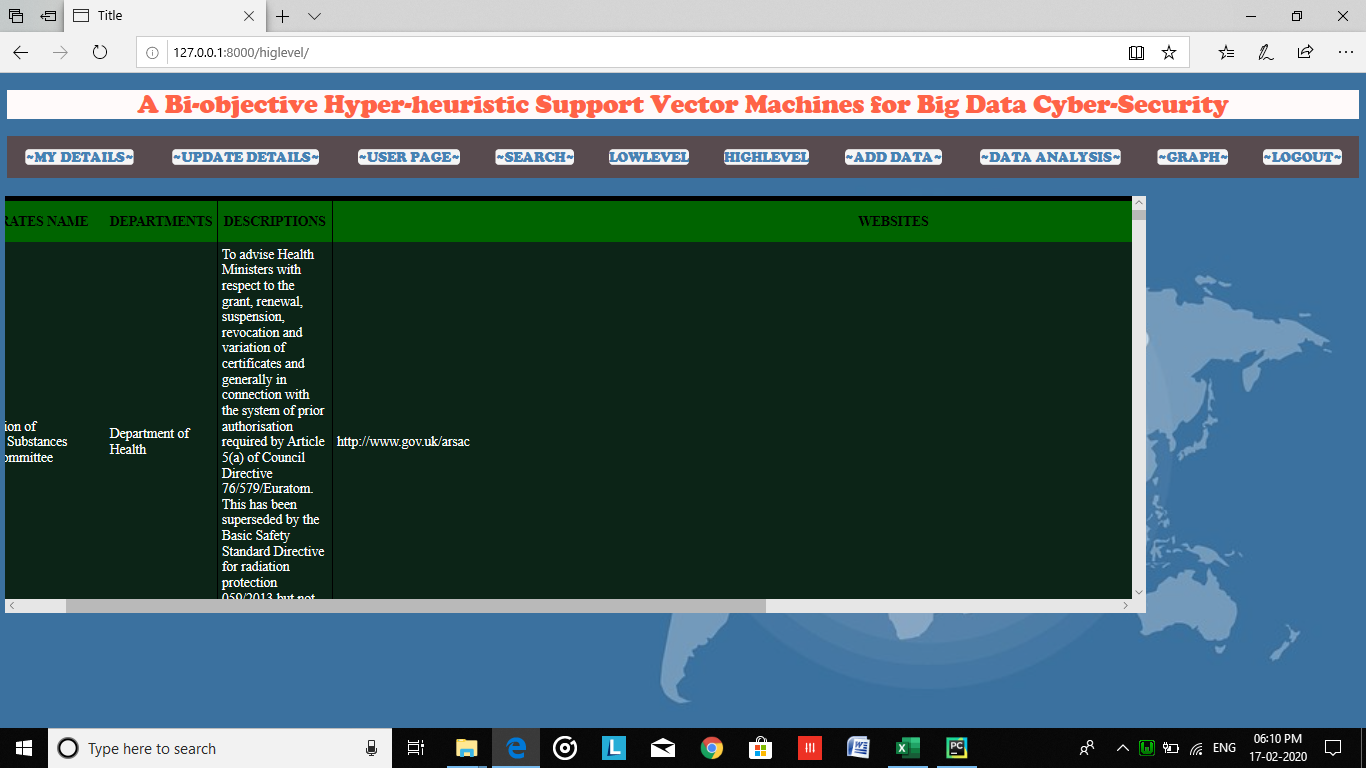Click the add notes pen icon
Screen dimensions: 1366x768
tap(1265, 52)
